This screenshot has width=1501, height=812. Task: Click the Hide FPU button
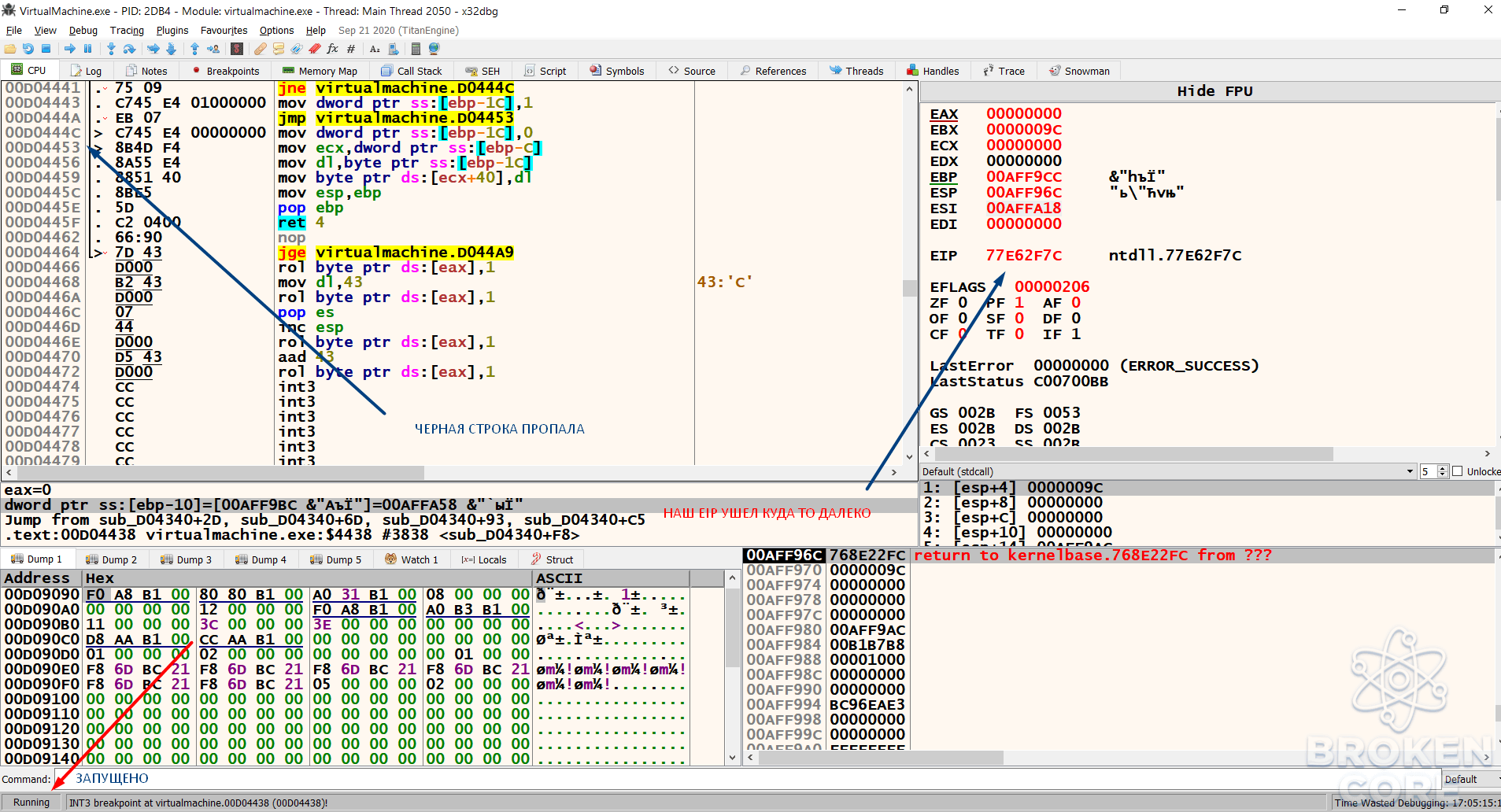1214,91
